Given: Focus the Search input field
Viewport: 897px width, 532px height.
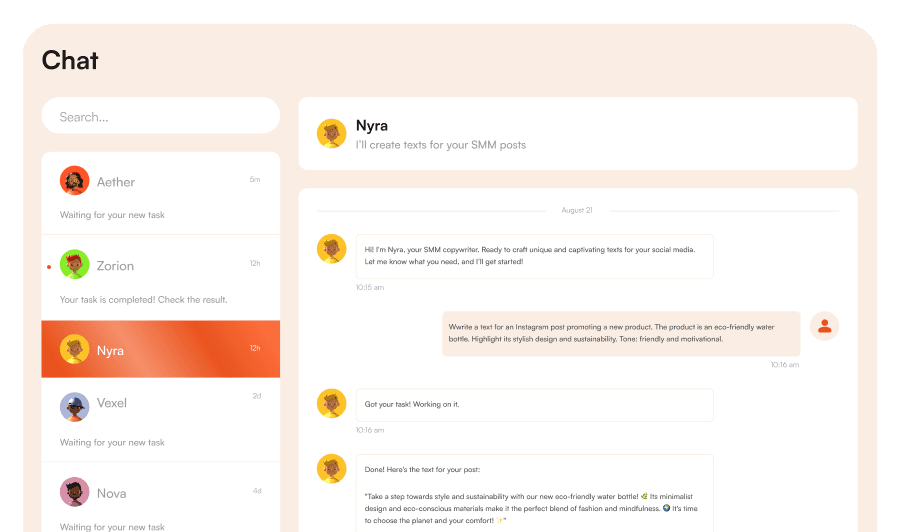Looking at the screenshot, I should pyautogui.click(x=160, y=116).
